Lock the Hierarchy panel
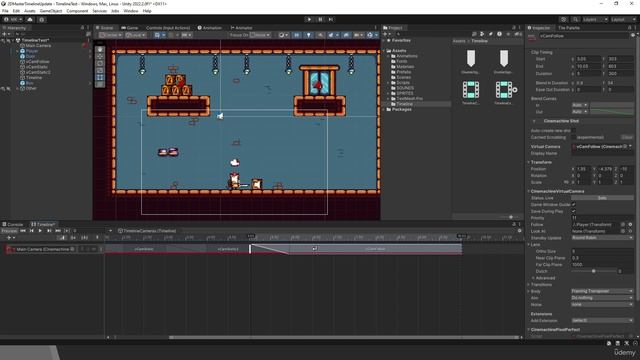640x360 pixels. 82,28
